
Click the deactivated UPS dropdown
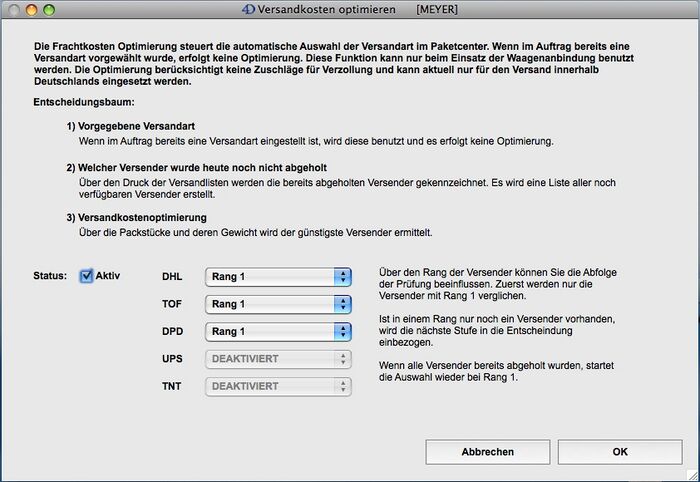[278, 358]
